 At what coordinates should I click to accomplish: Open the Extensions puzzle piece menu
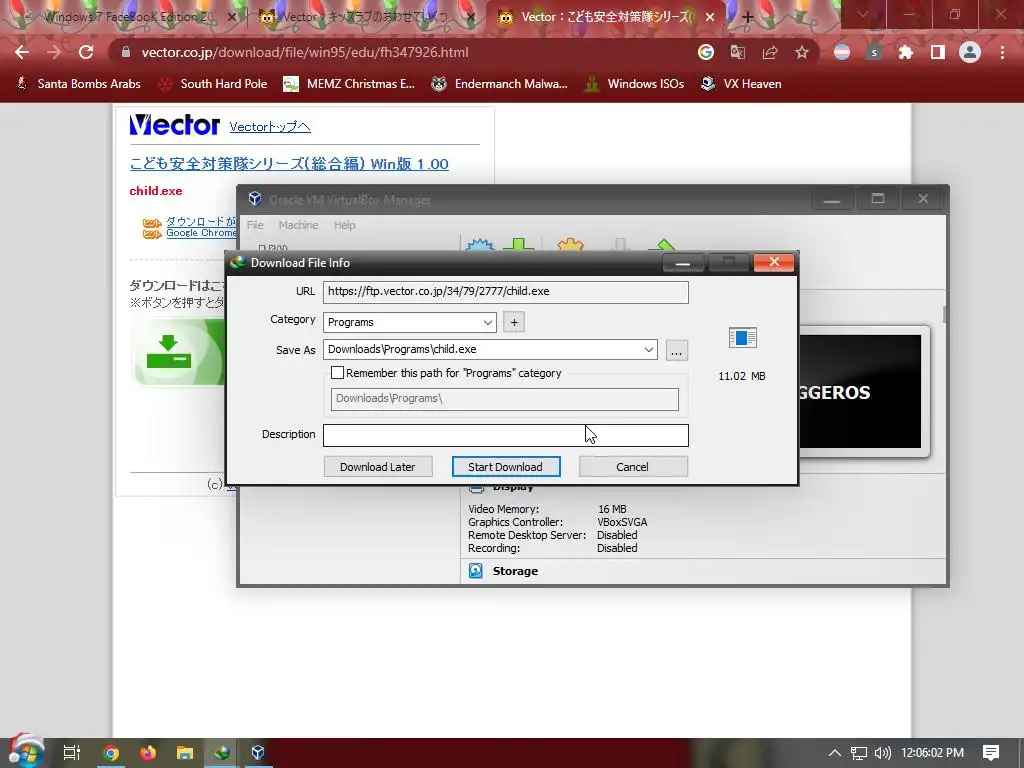(x=905, y=52)
